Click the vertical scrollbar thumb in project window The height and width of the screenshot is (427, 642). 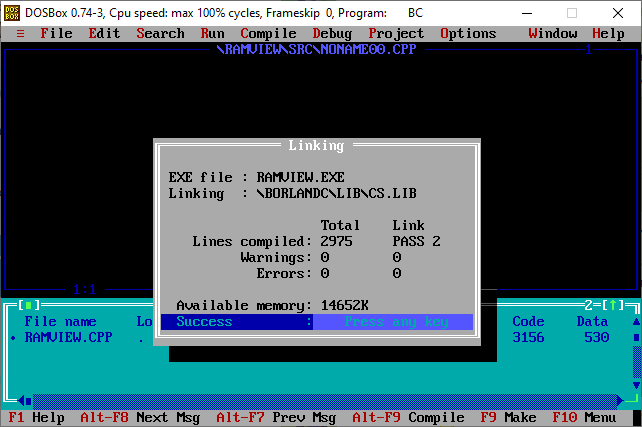pyautogui.click(x=636, y=337)
